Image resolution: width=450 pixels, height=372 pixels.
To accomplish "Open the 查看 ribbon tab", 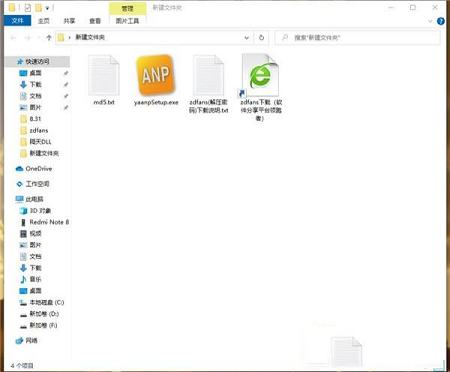I will coord(95,21).
